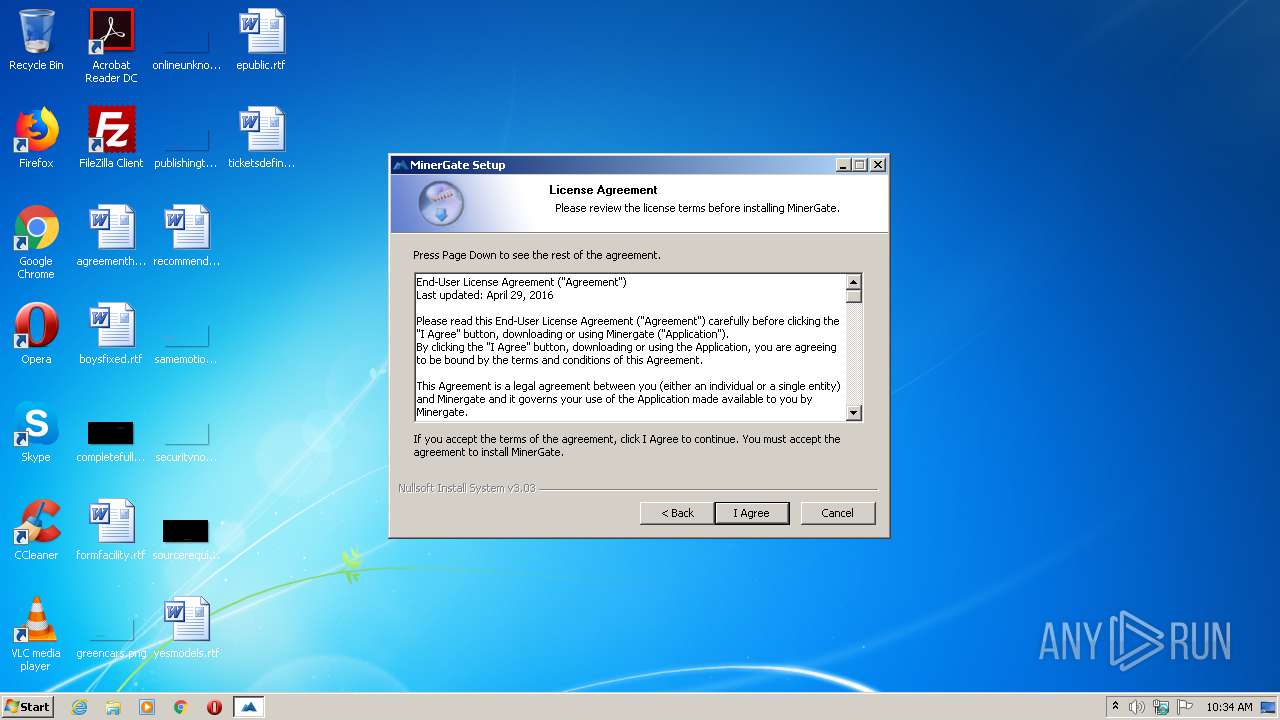Open the Windows Start menu
The image size is (1280, 720).
tap(27, 707)
